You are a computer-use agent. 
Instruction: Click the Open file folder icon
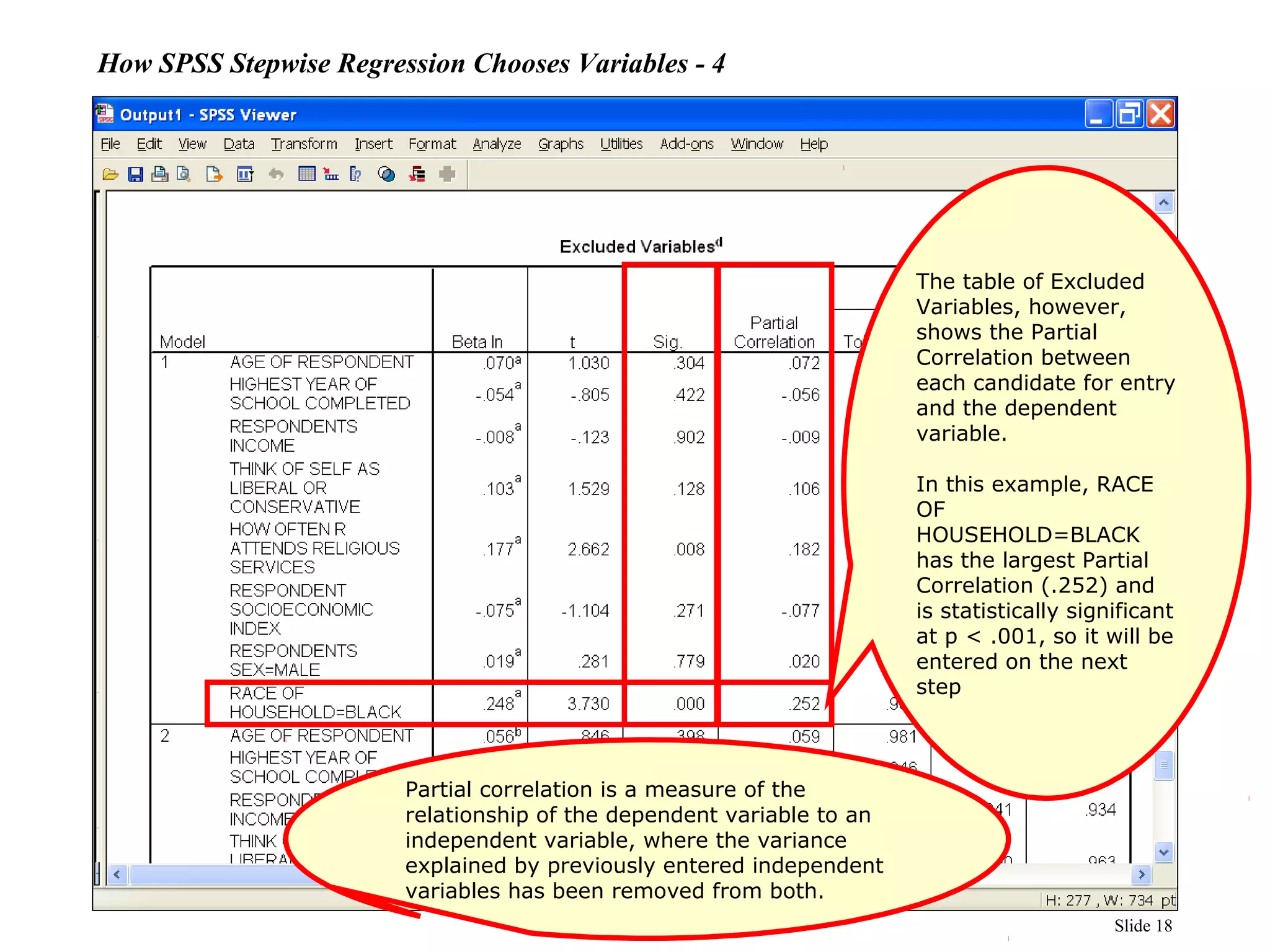pos(110,174)
